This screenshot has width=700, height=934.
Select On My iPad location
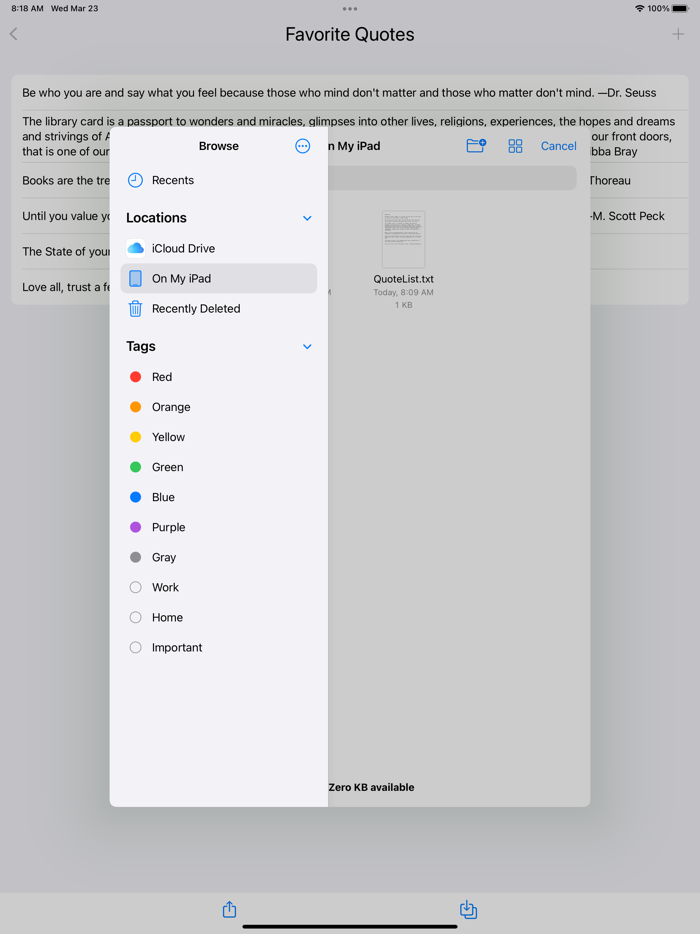[181, 278]
